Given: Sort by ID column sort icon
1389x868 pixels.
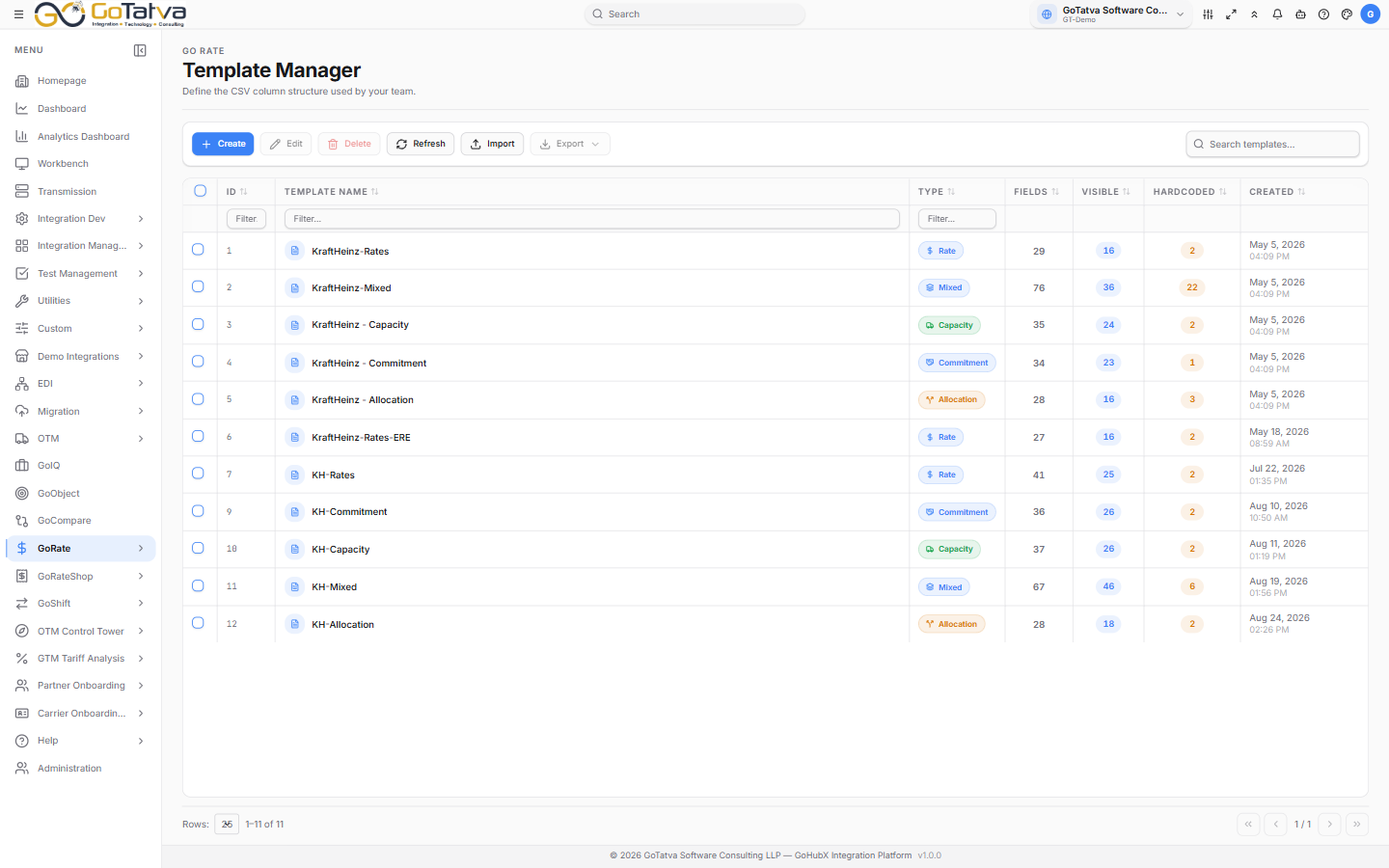Looking at the screenshot, I should pos(244,192).
